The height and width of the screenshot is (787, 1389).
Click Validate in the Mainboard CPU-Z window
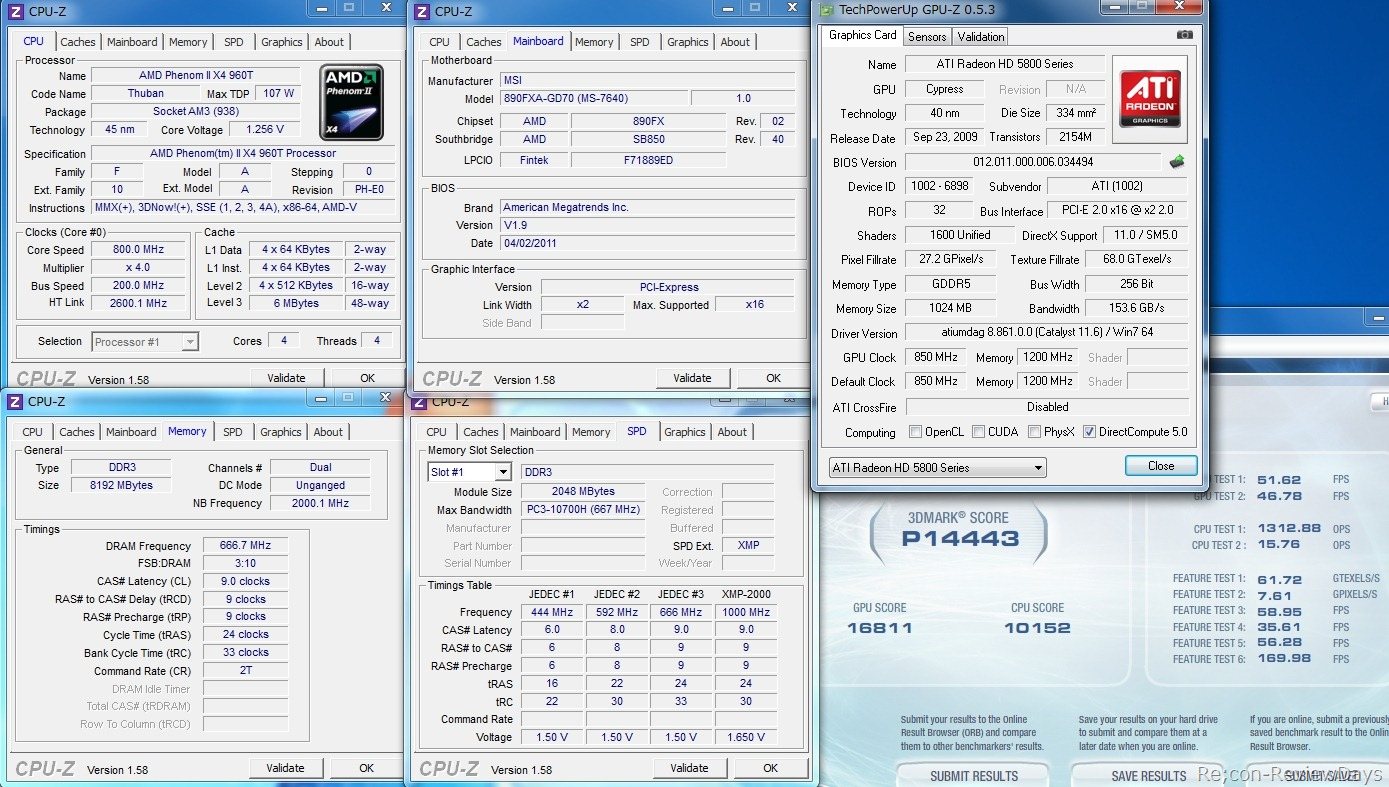pos(692,378)
